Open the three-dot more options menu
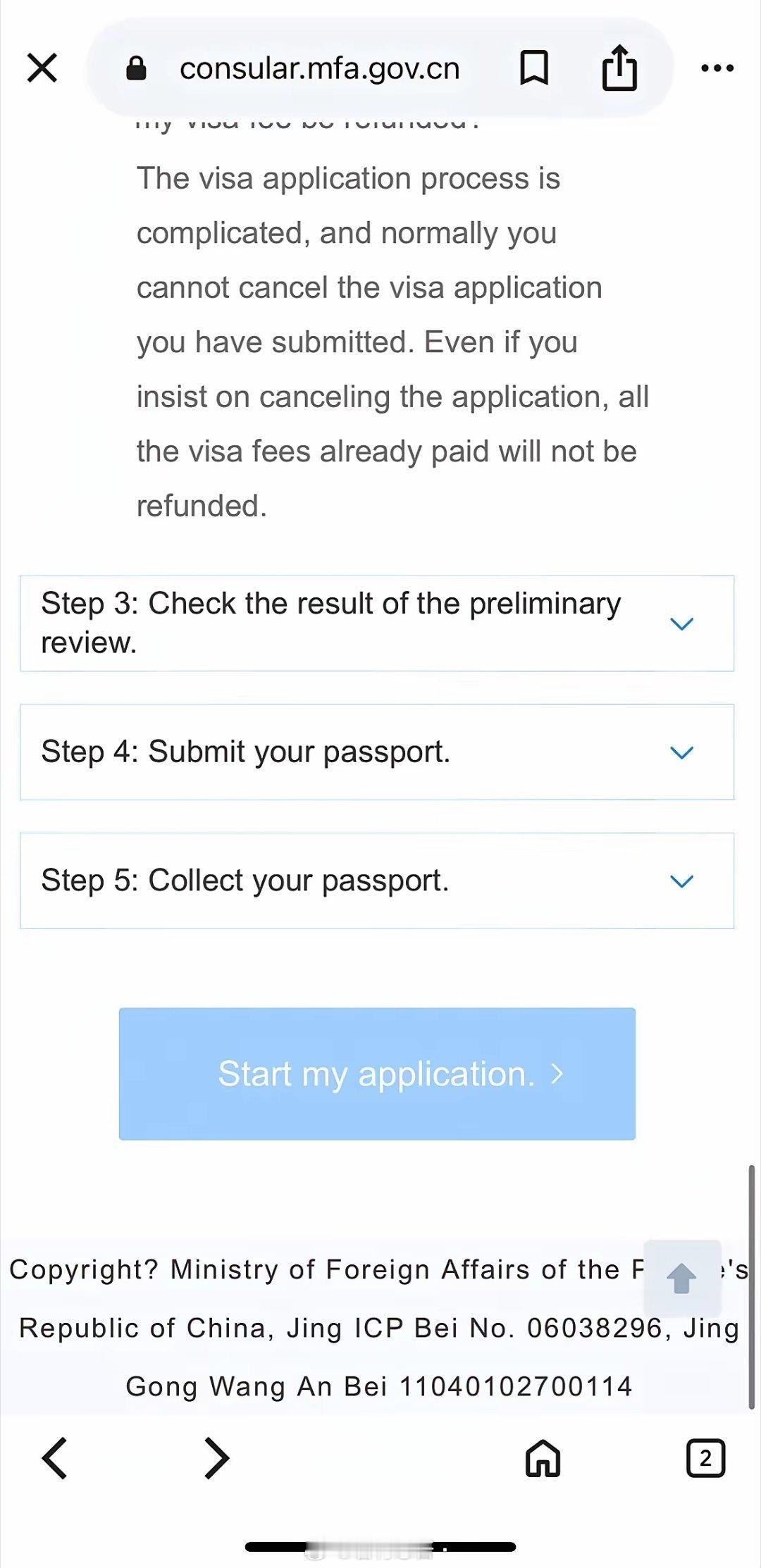 pos(717,68)
